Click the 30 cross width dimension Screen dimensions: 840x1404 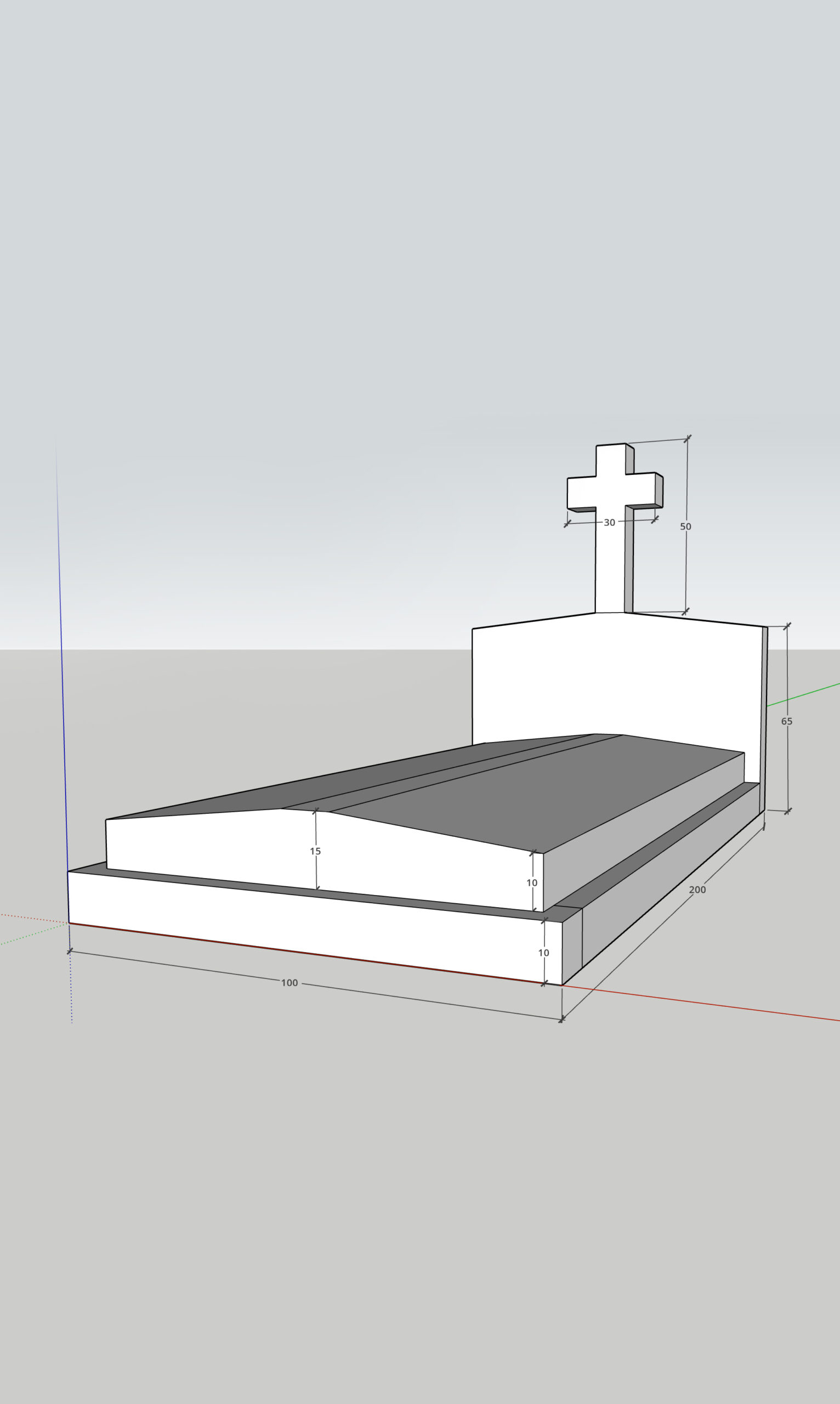(x=609, y=523)
